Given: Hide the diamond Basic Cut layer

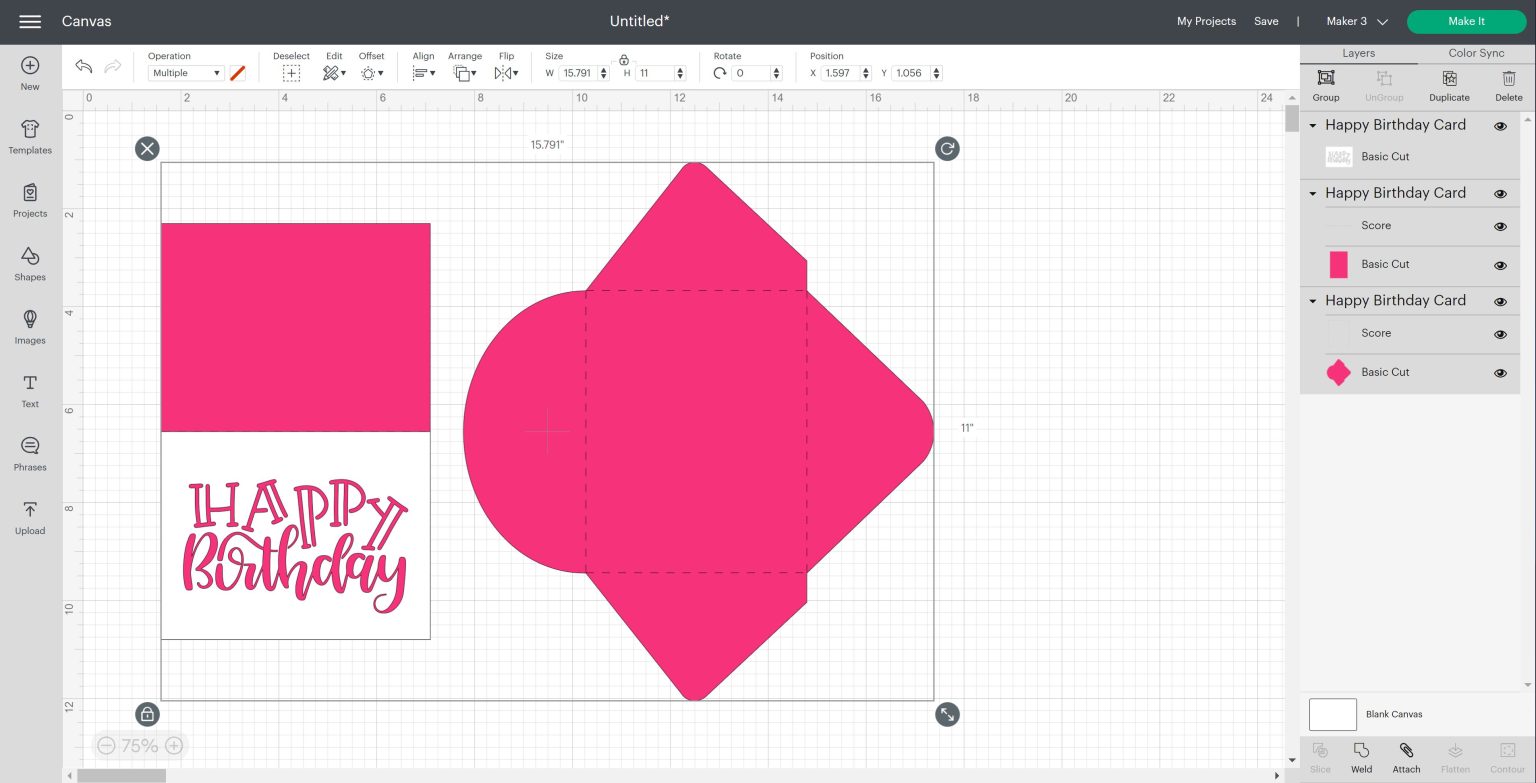Looking at the screenshot, I should (1500, 372).
